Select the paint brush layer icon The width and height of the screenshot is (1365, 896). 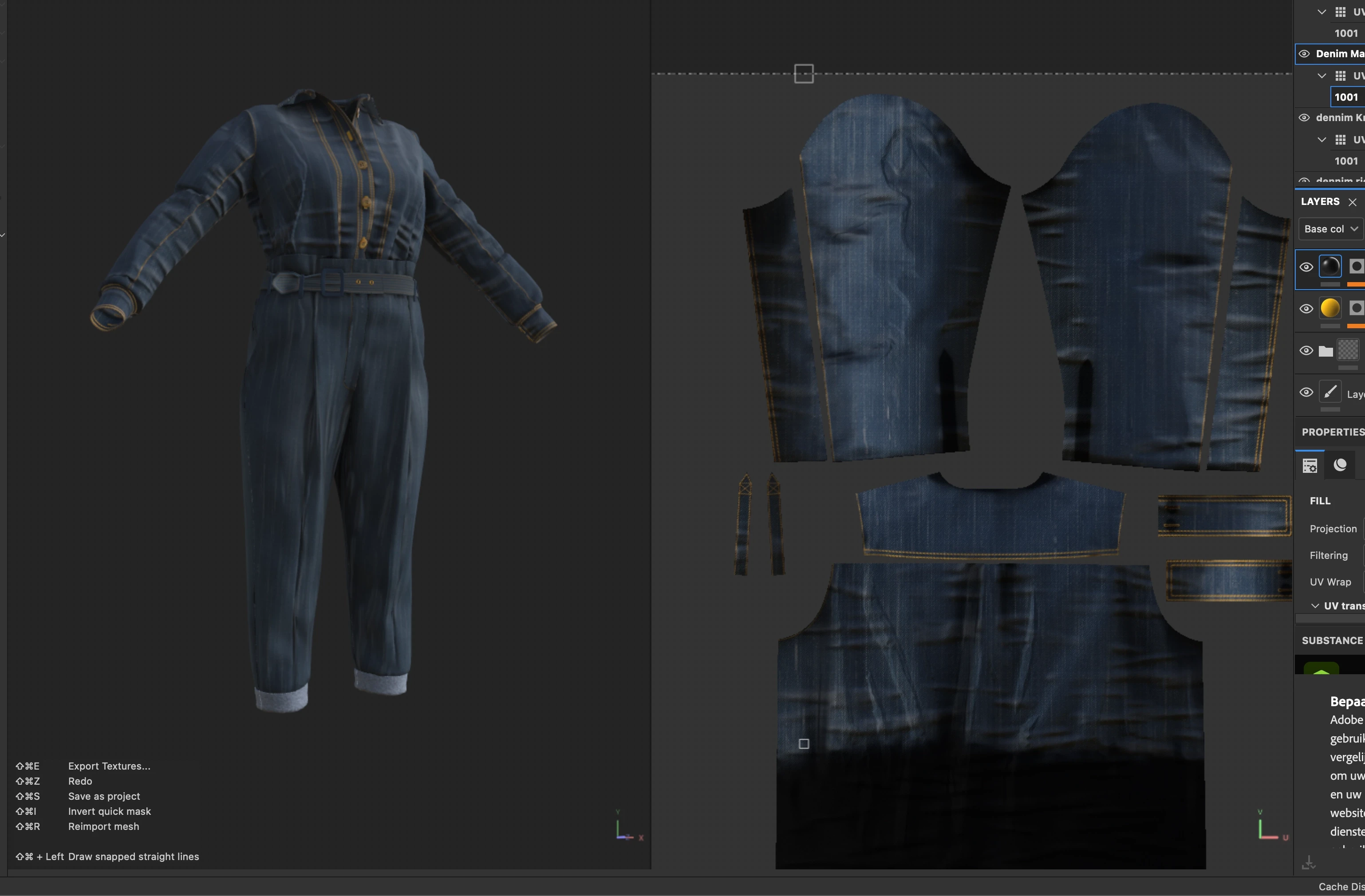tap(1330, 392)
